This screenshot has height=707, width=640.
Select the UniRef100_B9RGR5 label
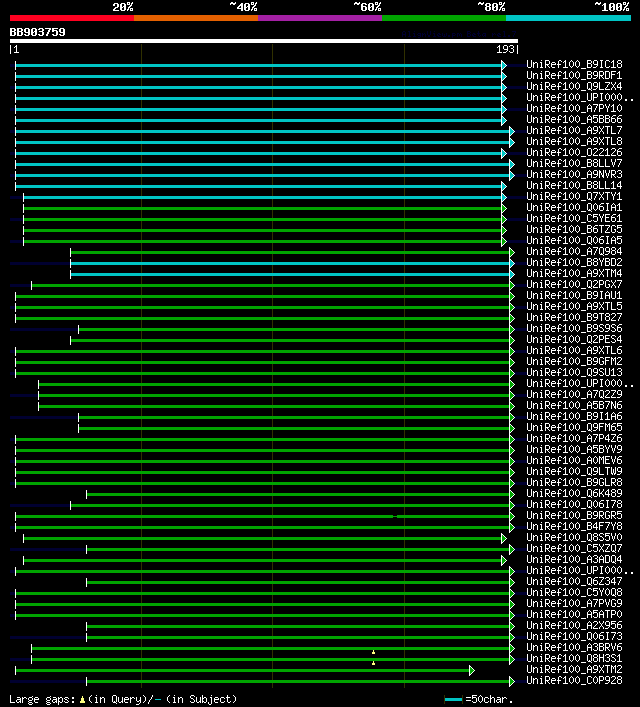click(574, 515)
